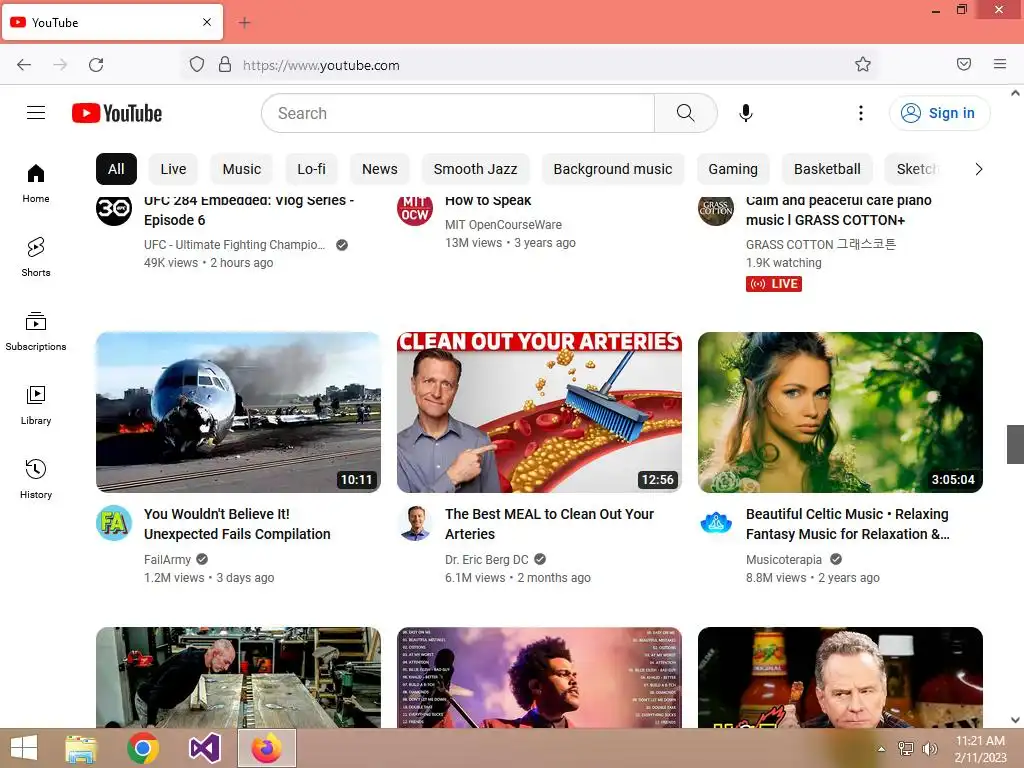Click the YouTube logo
The height and width of the screenshot is (768, 1024).
(117, 113)
